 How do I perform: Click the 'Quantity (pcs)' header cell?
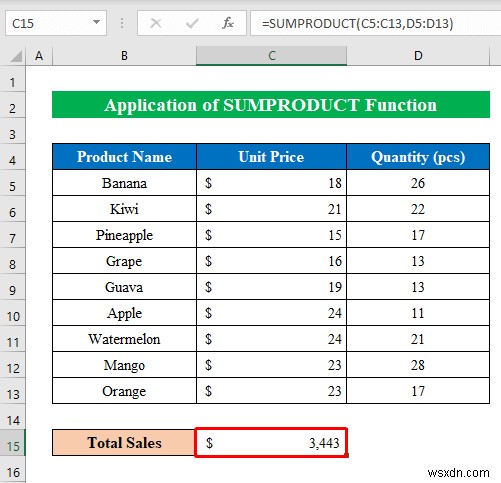[418, 157]
